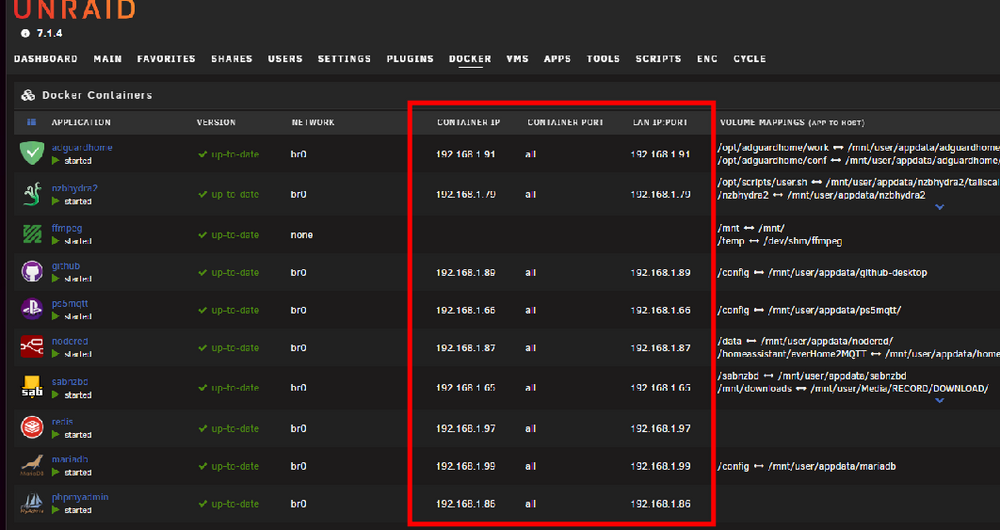Click the list view icon beside Application
Screen dimensions: 1000x530
[x=31, y=122]
